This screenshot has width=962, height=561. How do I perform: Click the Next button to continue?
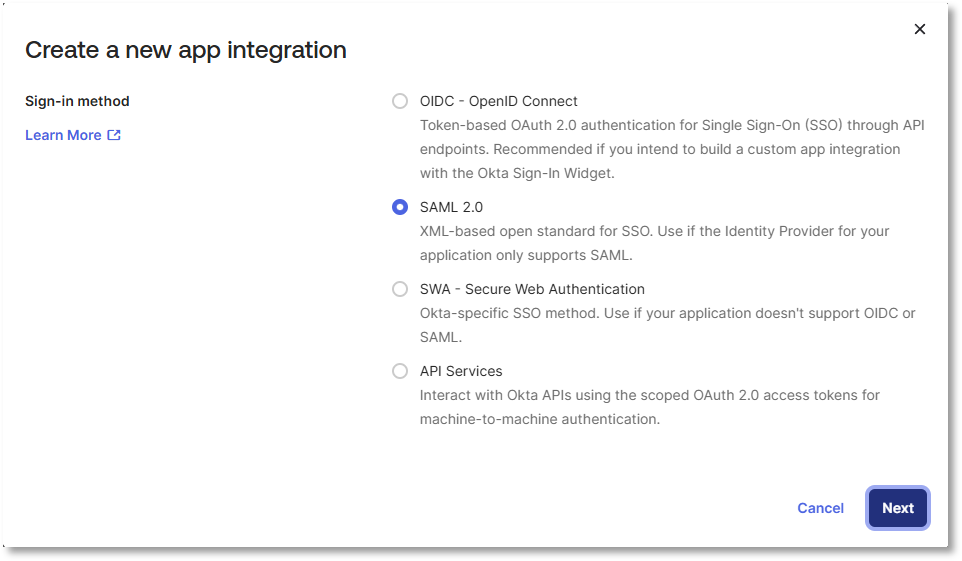[897, 508]
